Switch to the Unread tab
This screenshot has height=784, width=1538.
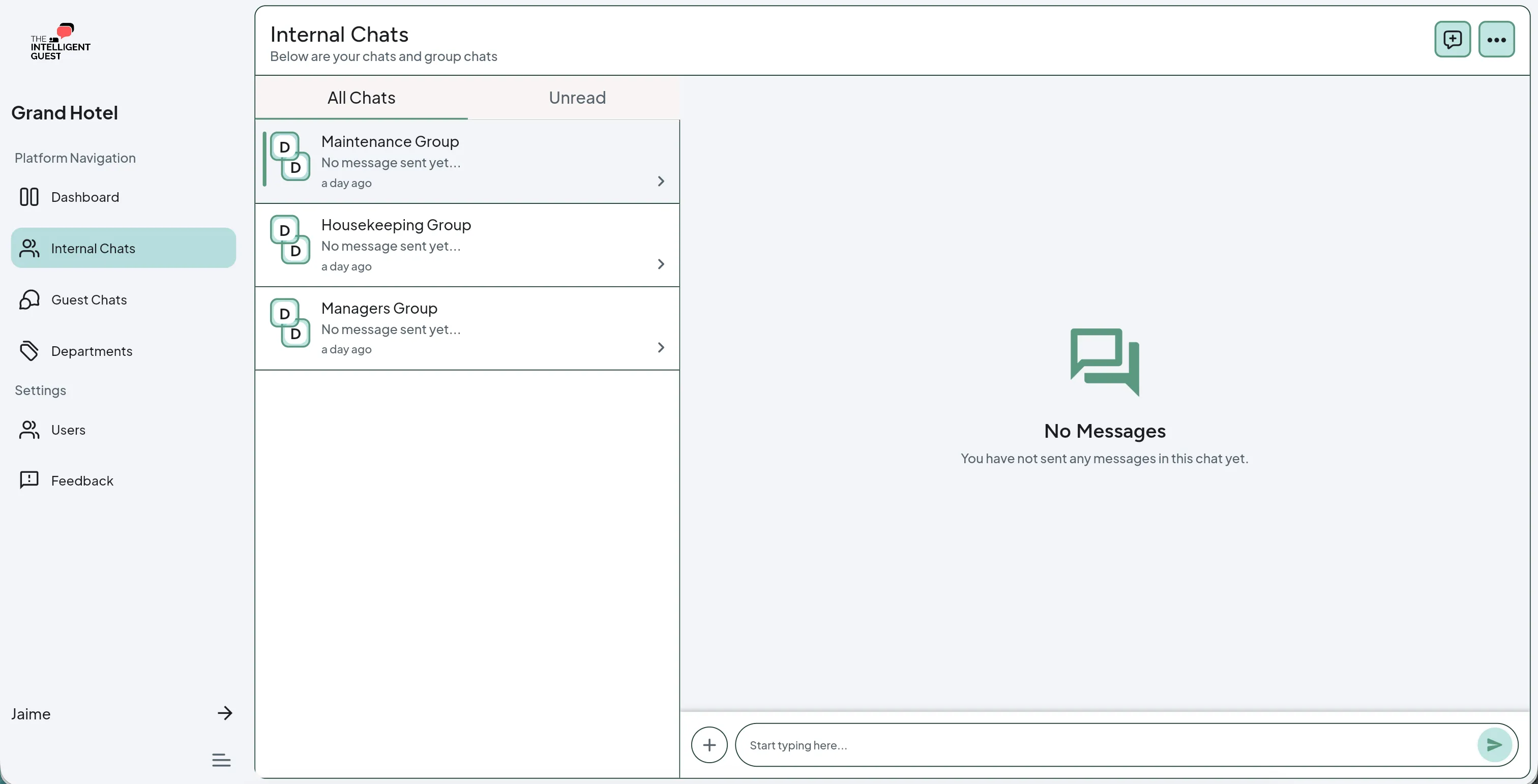tap(577, 98)
